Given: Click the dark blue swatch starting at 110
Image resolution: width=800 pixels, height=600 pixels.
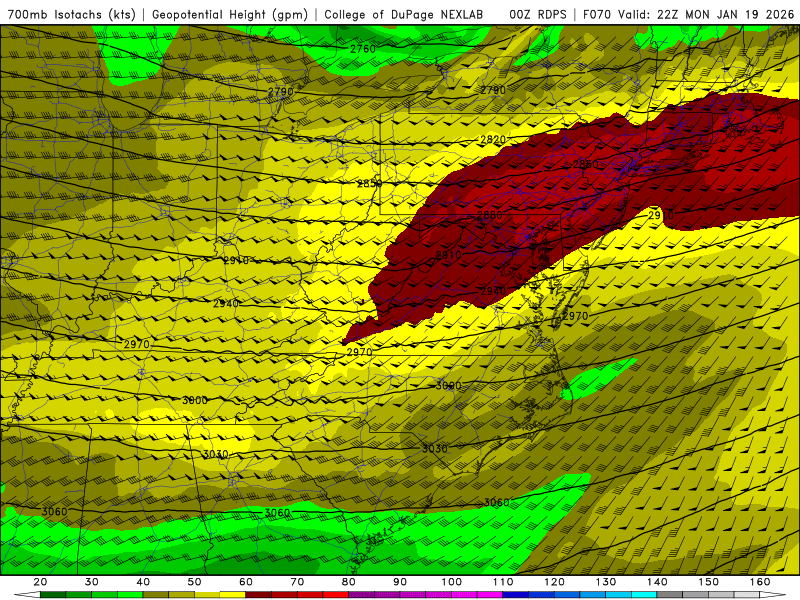Looking at the screenshot, I should pos(516,595).
